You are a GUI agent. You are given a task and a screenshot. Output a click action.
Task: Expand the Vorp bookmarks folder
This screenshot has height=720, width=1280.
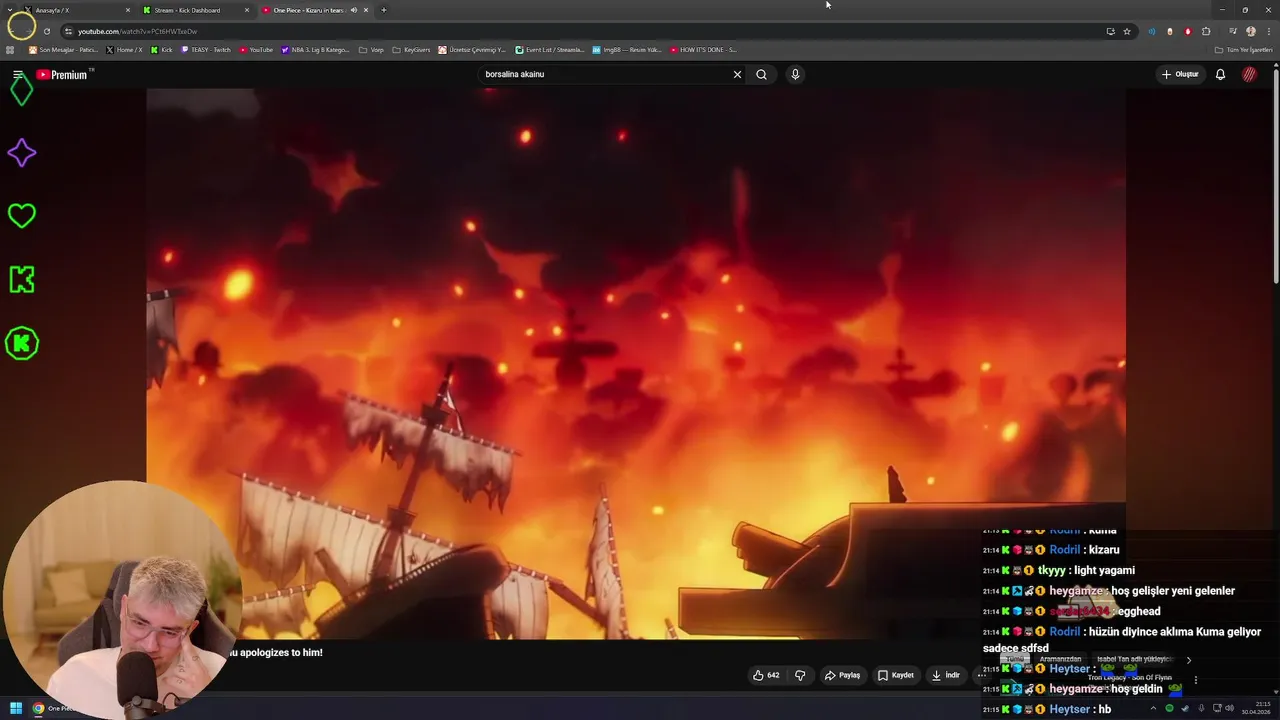371,49
